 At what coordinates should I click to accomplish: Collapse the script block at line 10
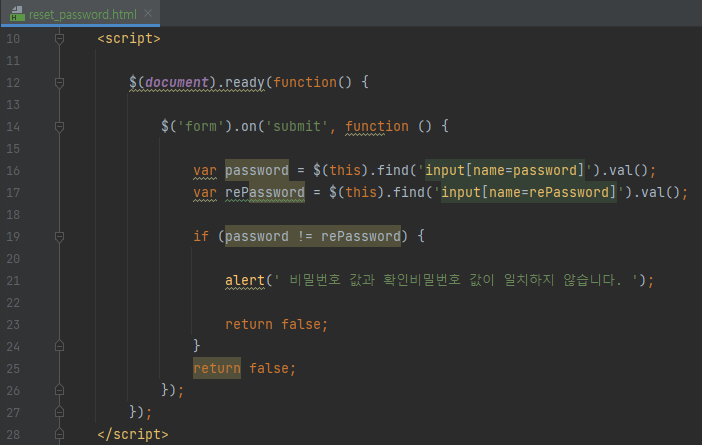tap(59, 39)
